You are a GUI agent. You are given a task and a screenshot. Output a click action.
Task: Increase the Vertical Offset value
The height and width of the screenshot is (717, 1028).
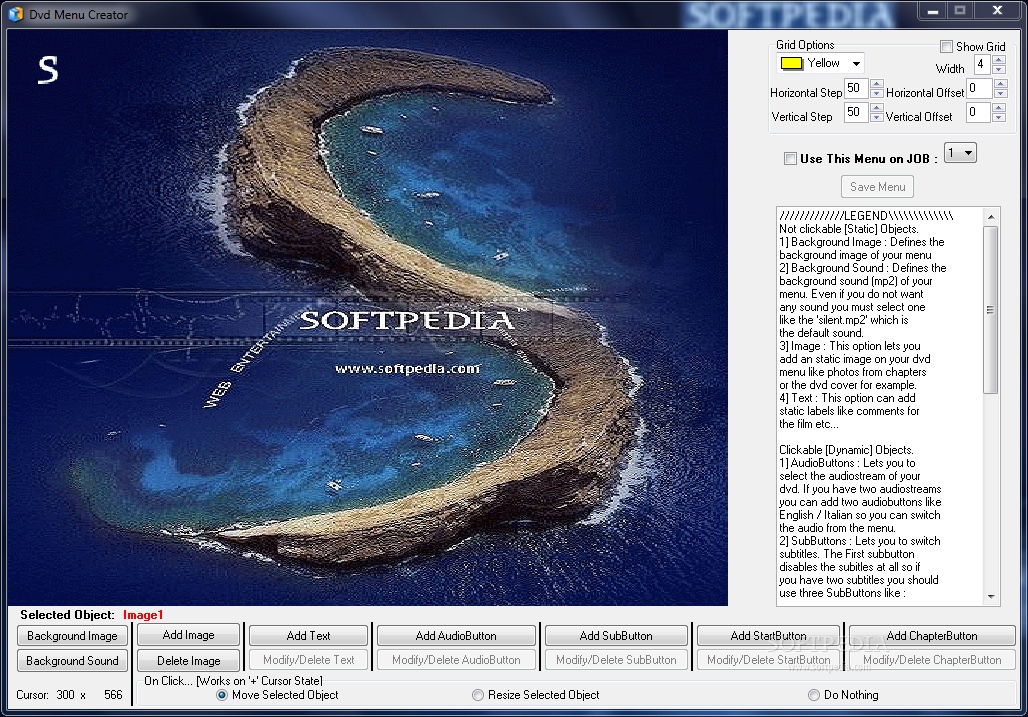click(998, 107)
